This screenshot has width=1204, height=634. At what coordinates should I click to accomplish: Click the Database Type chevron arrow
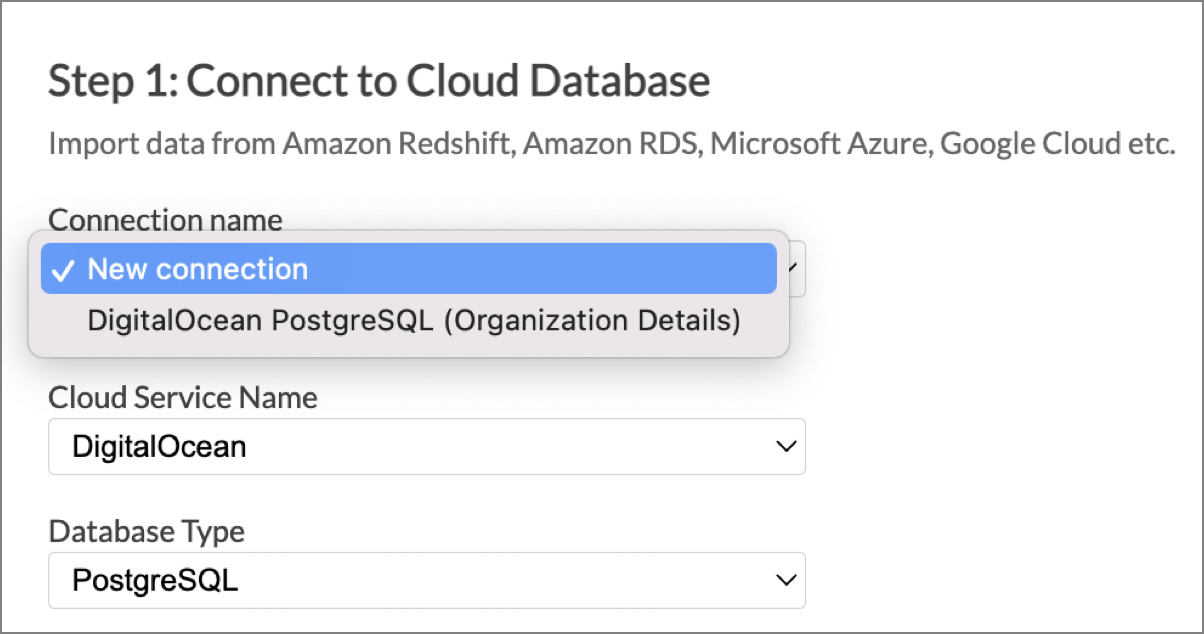tap(787, 580)
